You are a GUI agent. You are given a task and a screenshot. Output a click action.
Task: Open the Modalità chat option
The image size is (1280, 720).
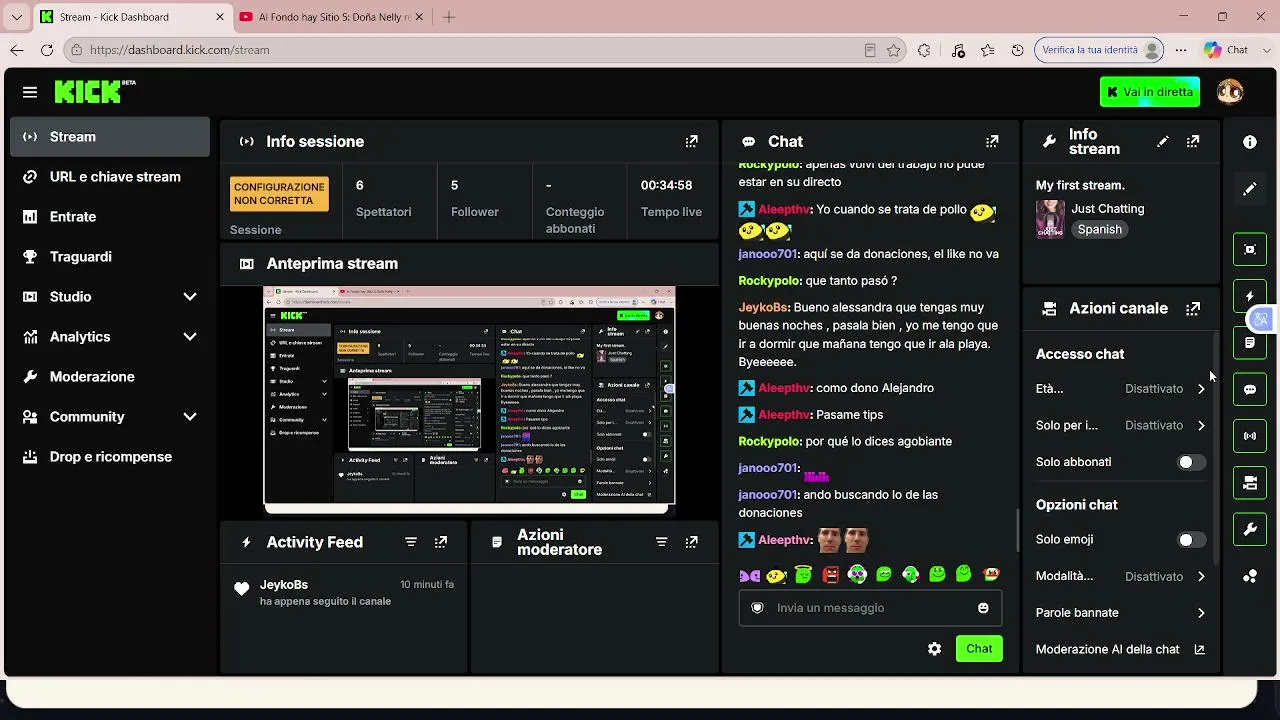pos(1120,577)
